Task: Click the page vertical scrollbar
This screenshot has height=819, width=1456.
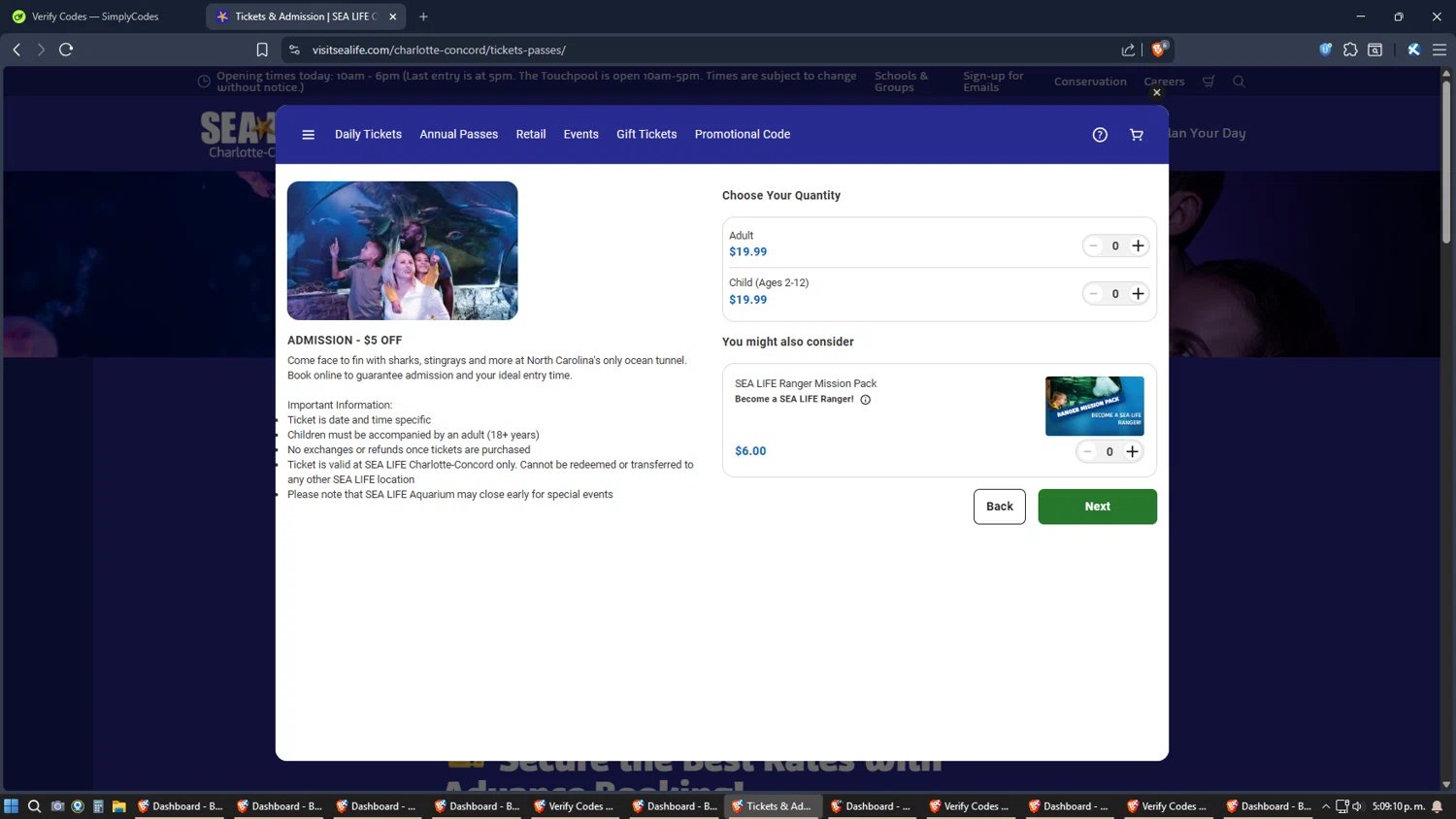Action: pyautogui.click(x=1446, y=160)
